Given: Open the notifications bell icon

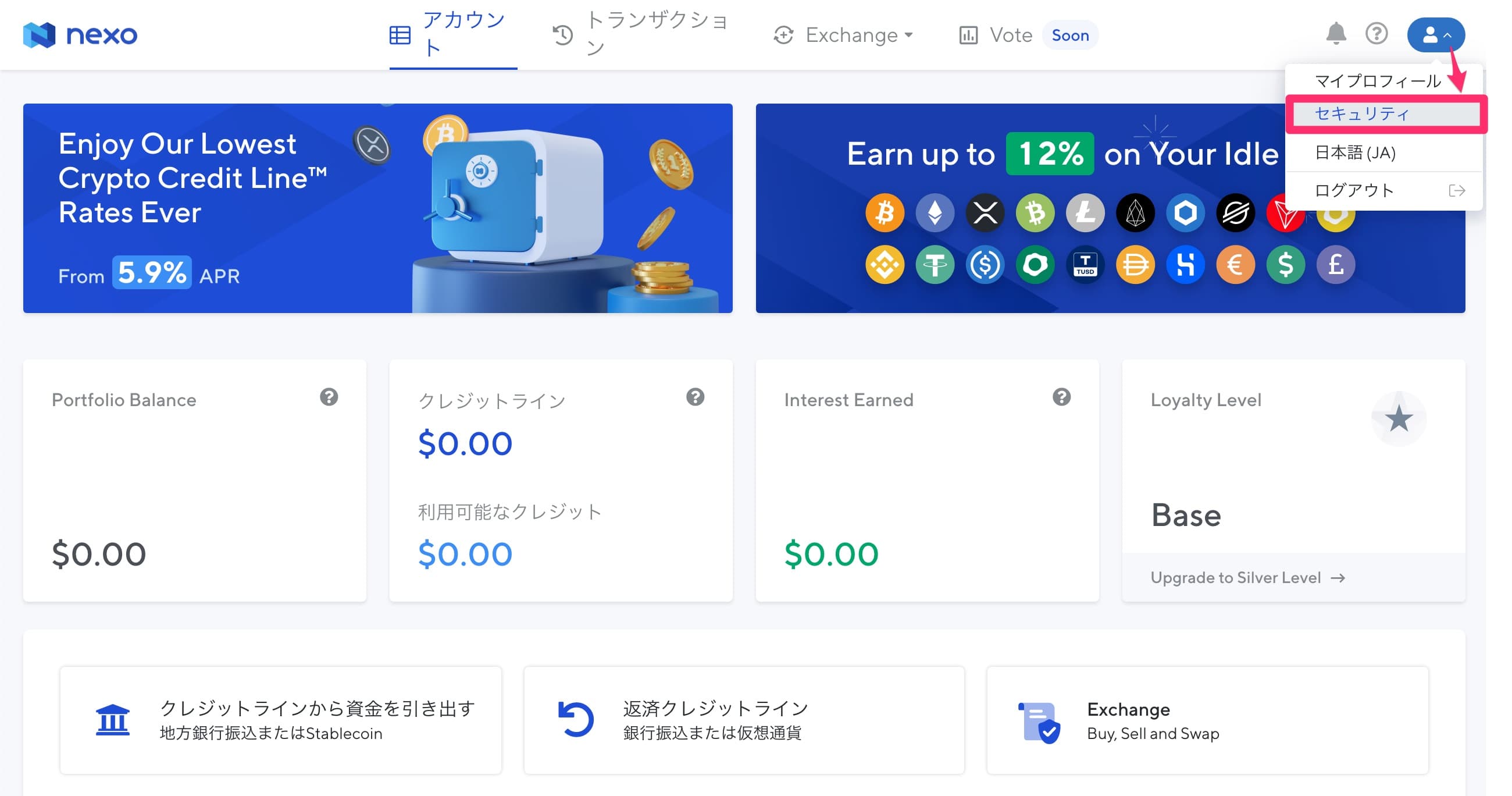Looking at the screenshot, I should [x=1336, y=34].
